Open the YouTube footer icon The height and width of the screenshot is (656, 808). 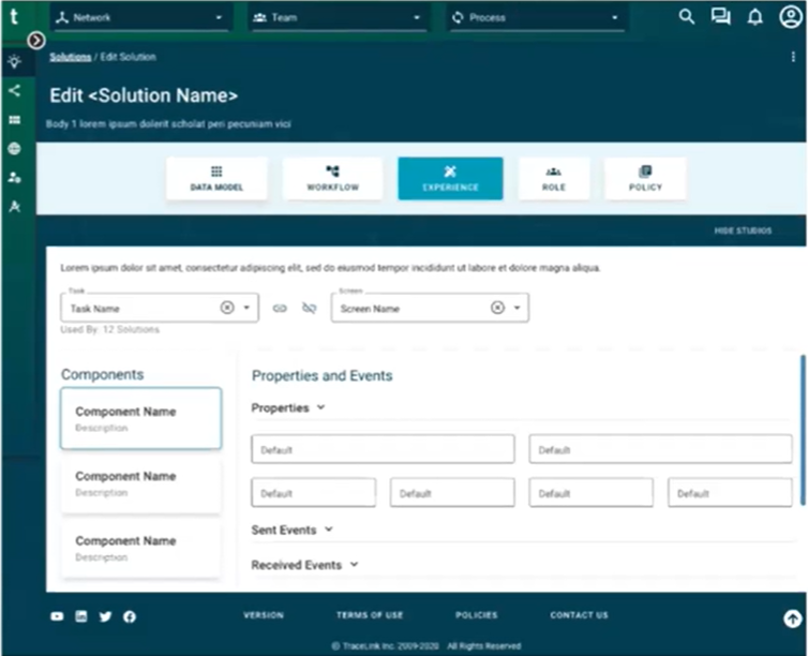tap(57, 616)
